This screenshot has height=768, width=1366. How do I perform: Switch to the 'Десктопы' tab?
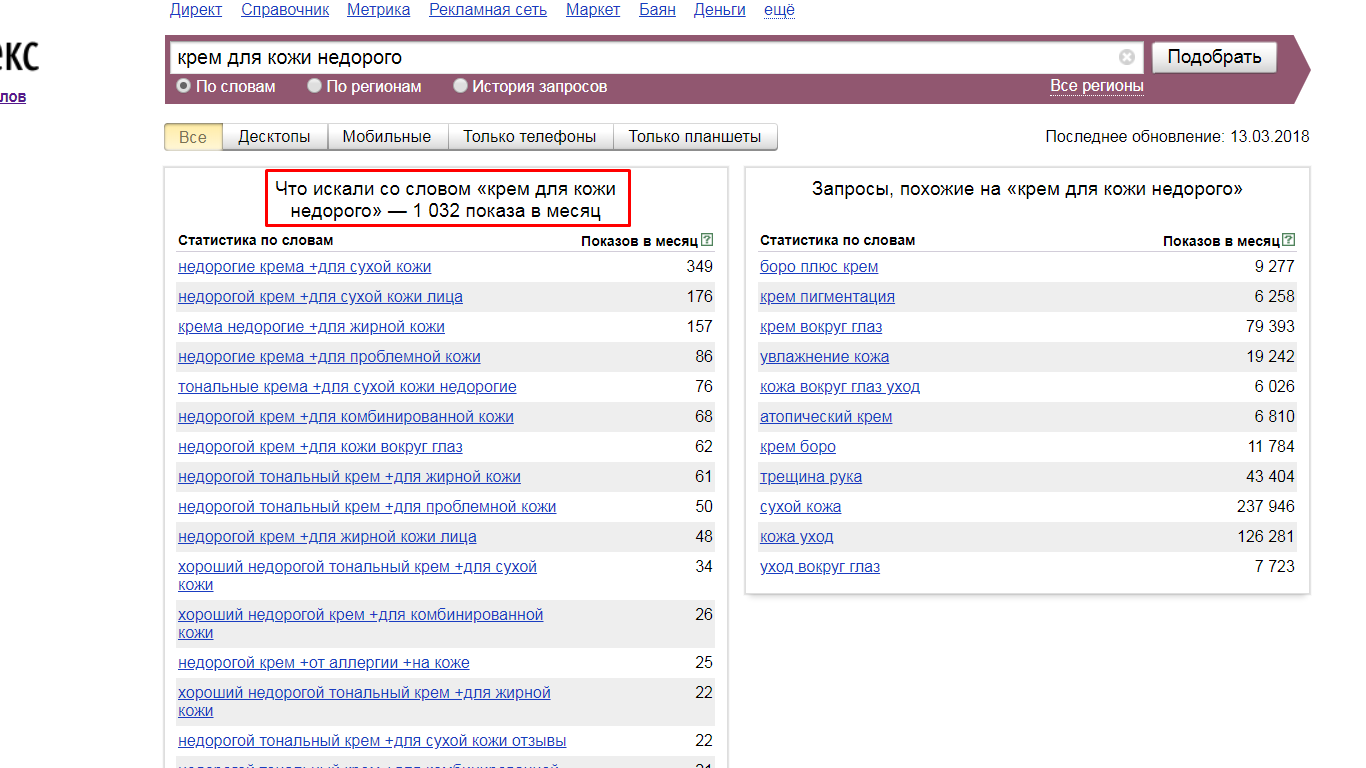pyautogui.click(x=274, y=137)
